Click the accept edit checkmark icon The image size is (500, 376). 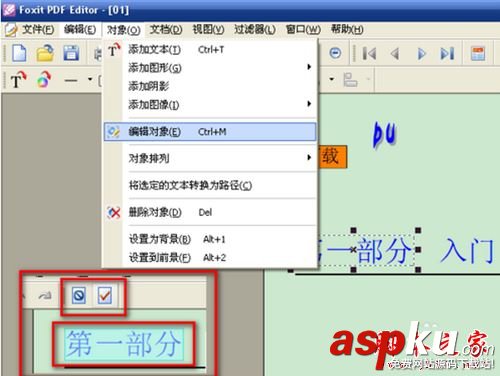pos(105,295)
